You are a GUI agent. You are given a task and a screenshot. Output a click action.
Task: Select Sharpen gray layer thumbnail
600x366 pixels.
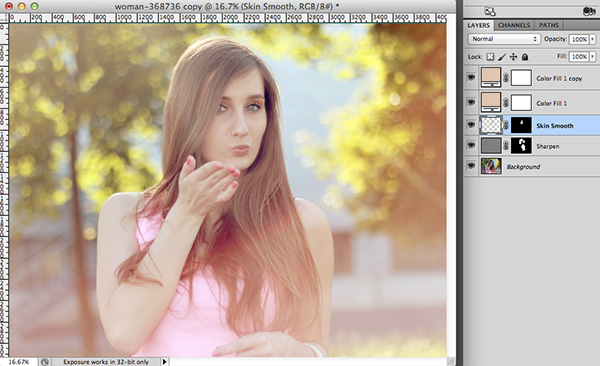(x=491, y=146)
